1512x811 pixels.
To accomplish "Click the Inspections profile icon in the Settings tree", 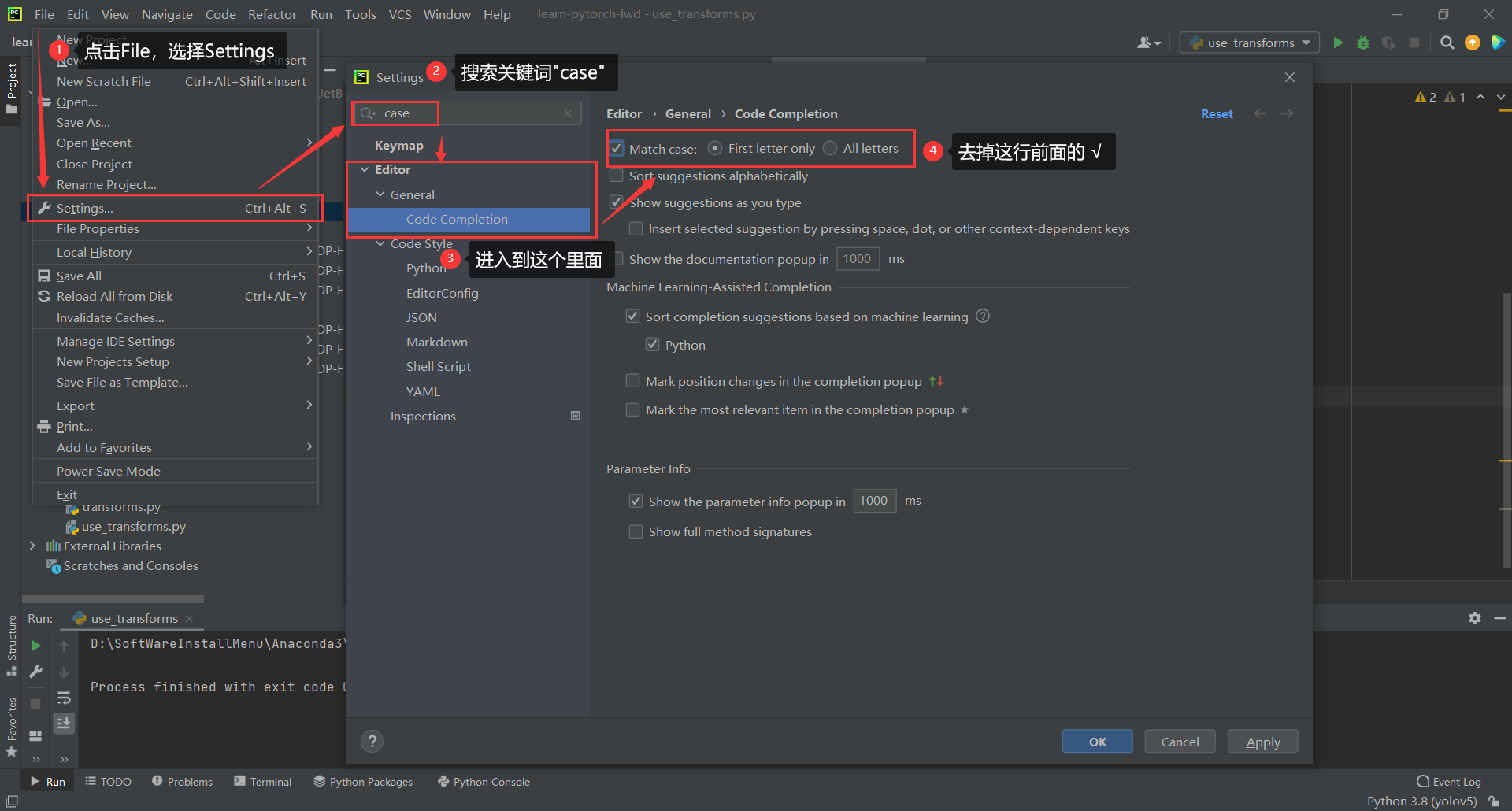I will (575, 416).
